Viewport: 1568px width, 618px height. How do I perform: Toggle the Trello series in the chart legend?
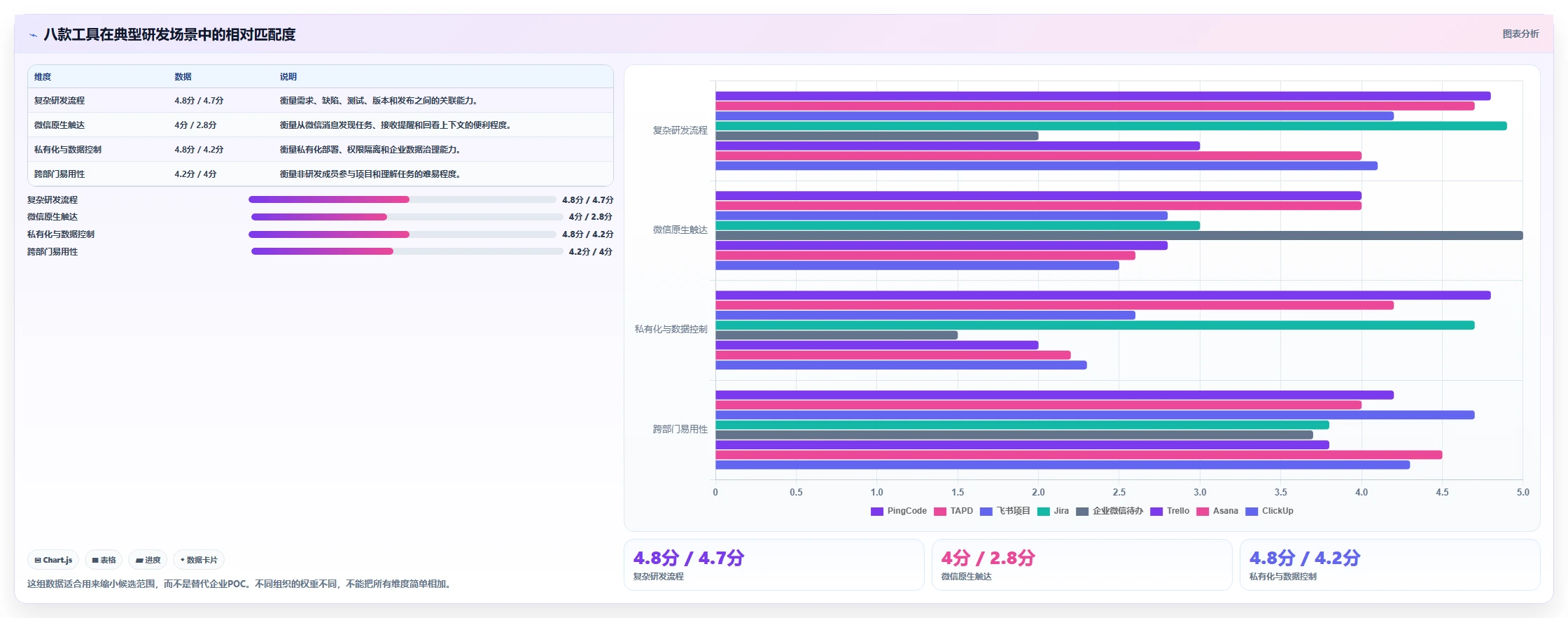[x=1170, y=511]
